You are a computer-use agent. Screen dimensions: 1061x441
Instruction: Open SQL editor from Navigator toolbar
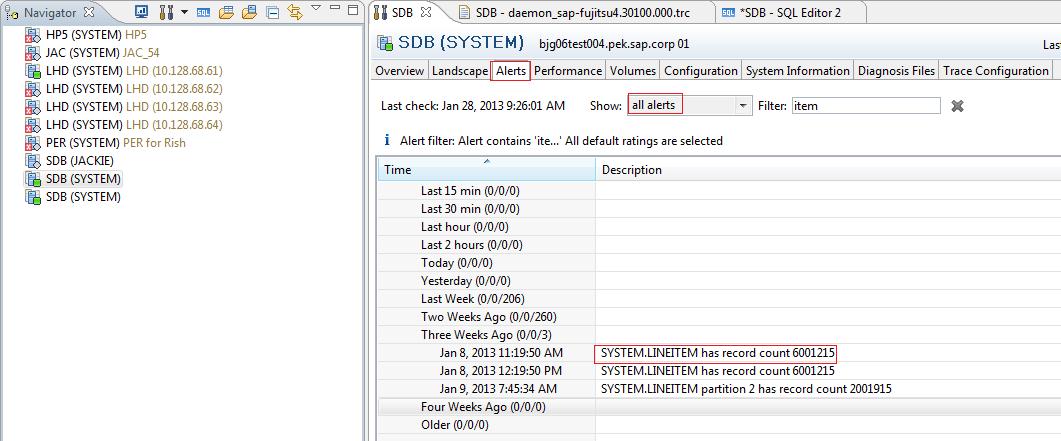203,11
